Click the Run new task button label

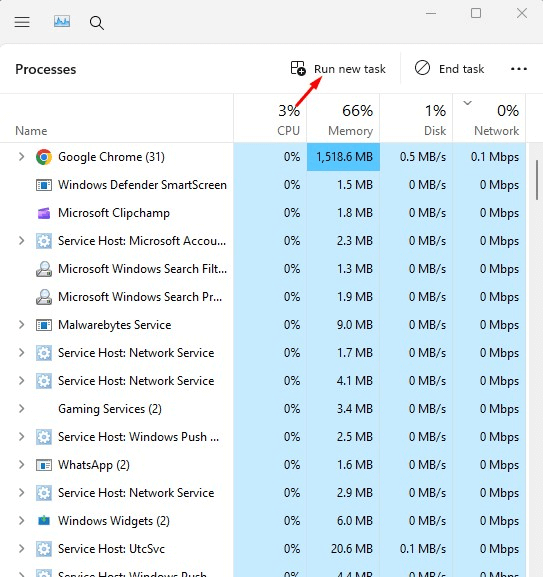pos(350,69)
